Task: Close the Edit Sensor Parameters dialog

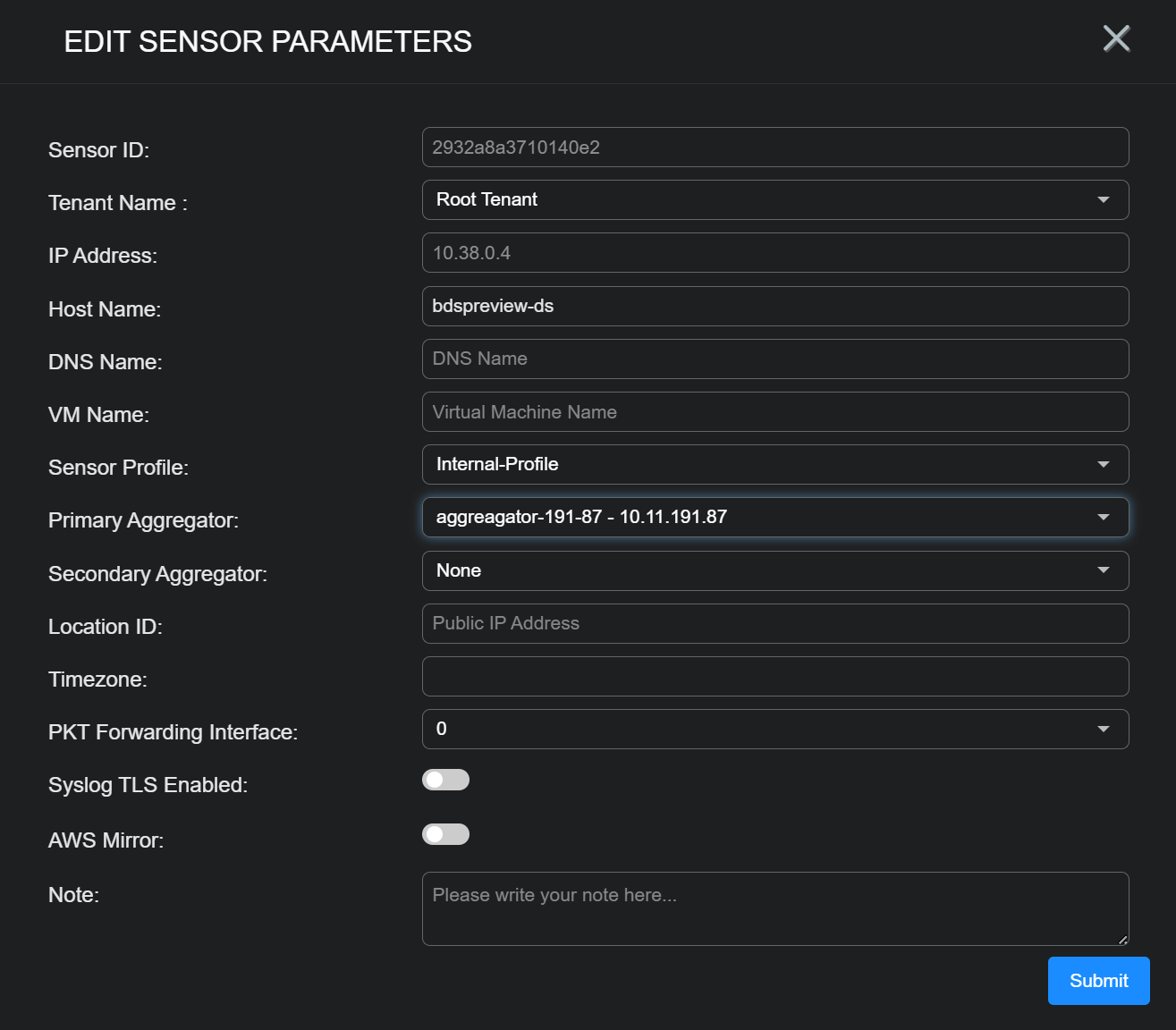Action: point(1115,39)
